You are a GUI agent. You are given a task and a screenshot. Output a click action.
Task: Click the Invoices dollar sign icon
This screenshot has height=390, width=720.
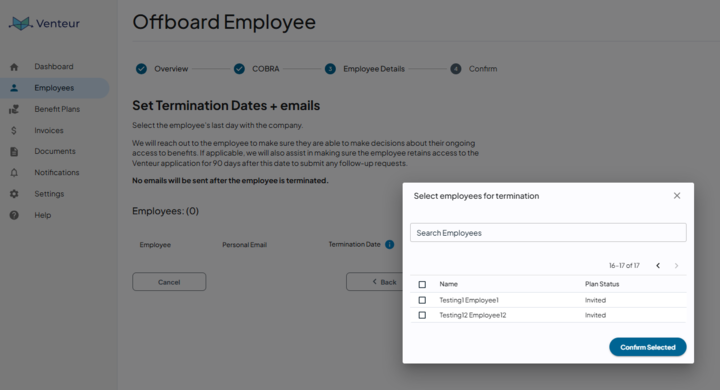(14, 130)
